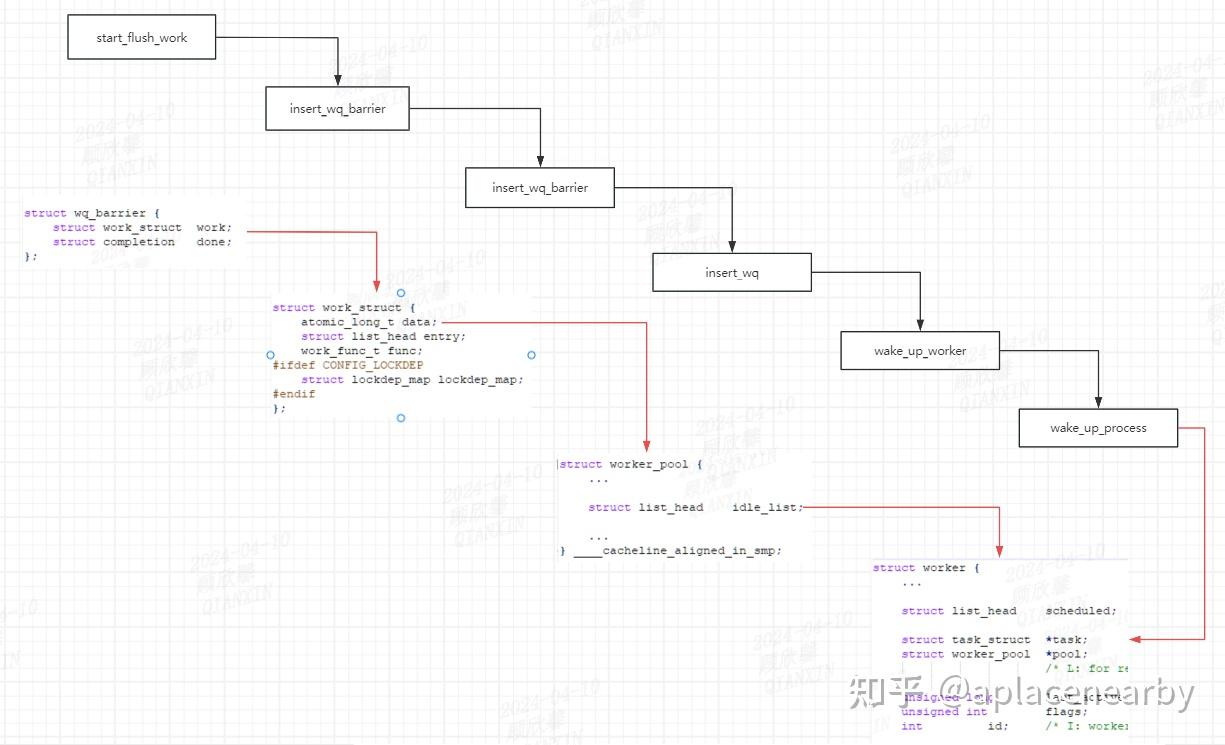Click the line "struct list_head scheduled;"
Viewport: 1225px width, 745px height.
(x=1009, y=611)
